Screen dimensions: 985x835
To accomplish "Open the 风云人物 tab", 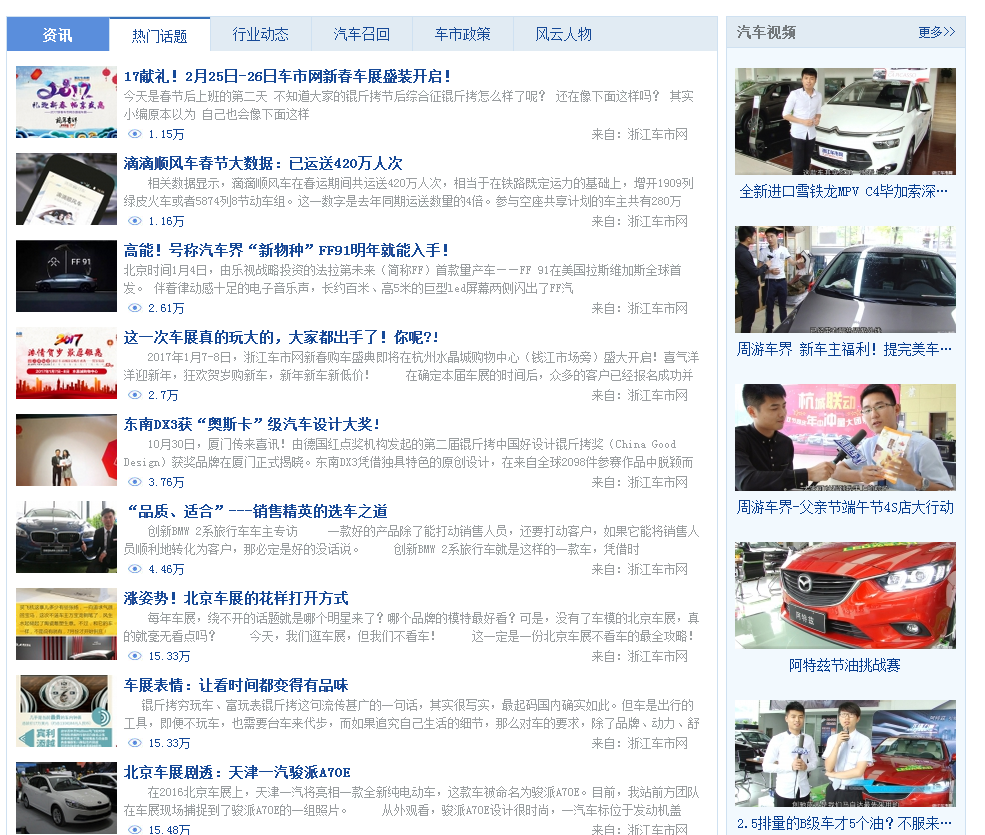I will point(563,35).
